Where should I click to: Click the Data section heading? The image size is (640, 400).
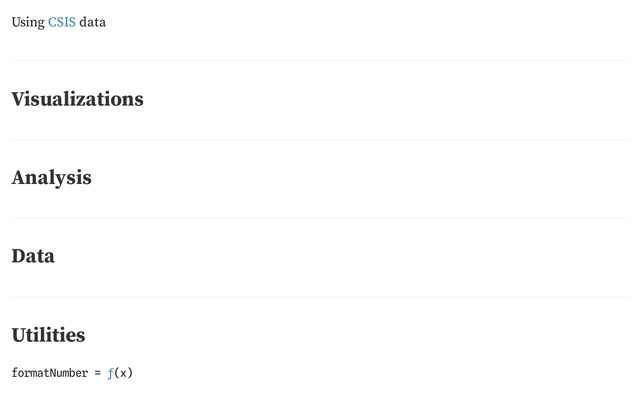[x=33, y=256]
